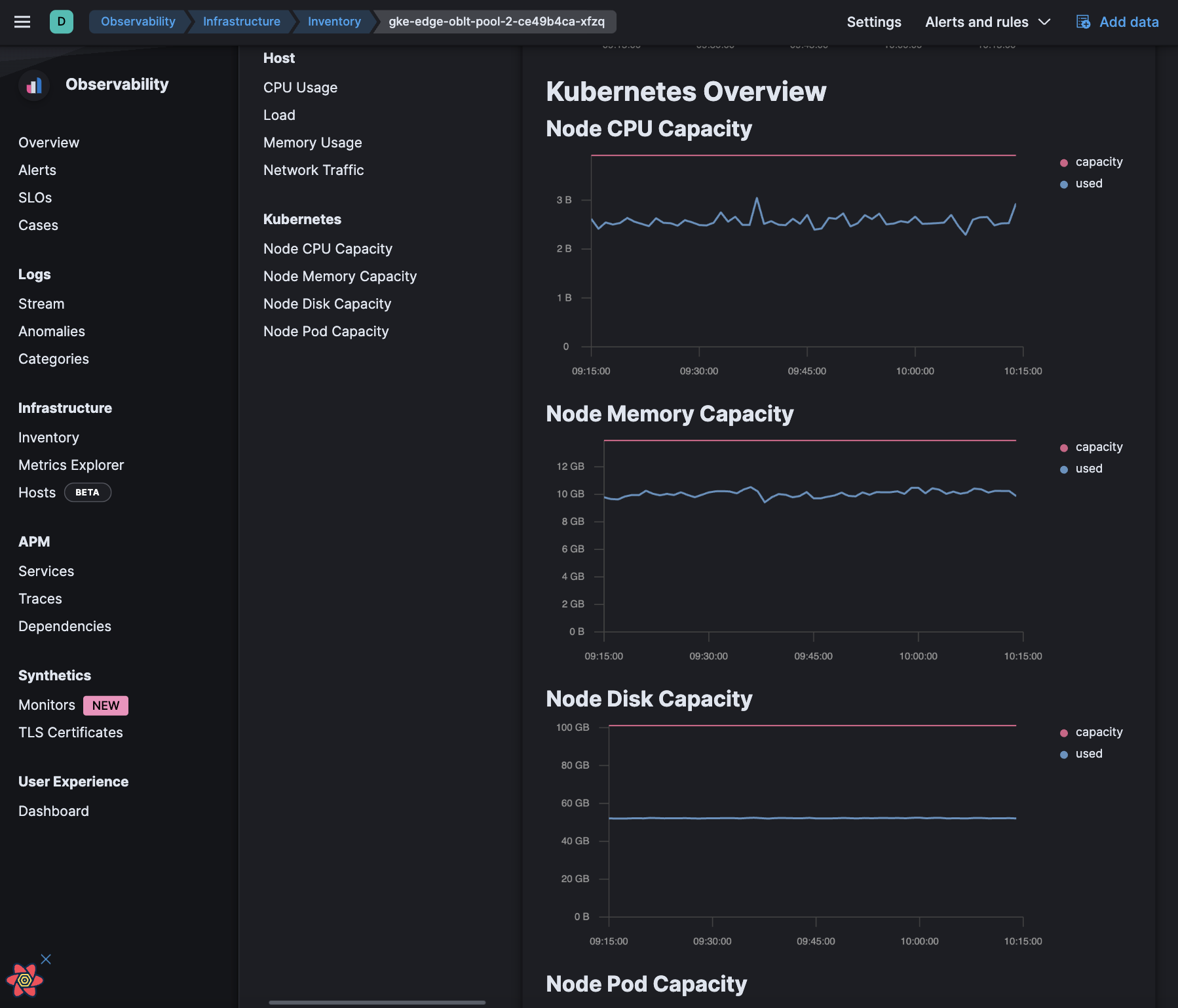Click the horizontal scrollbar at the bottom

pos(377,1002)
